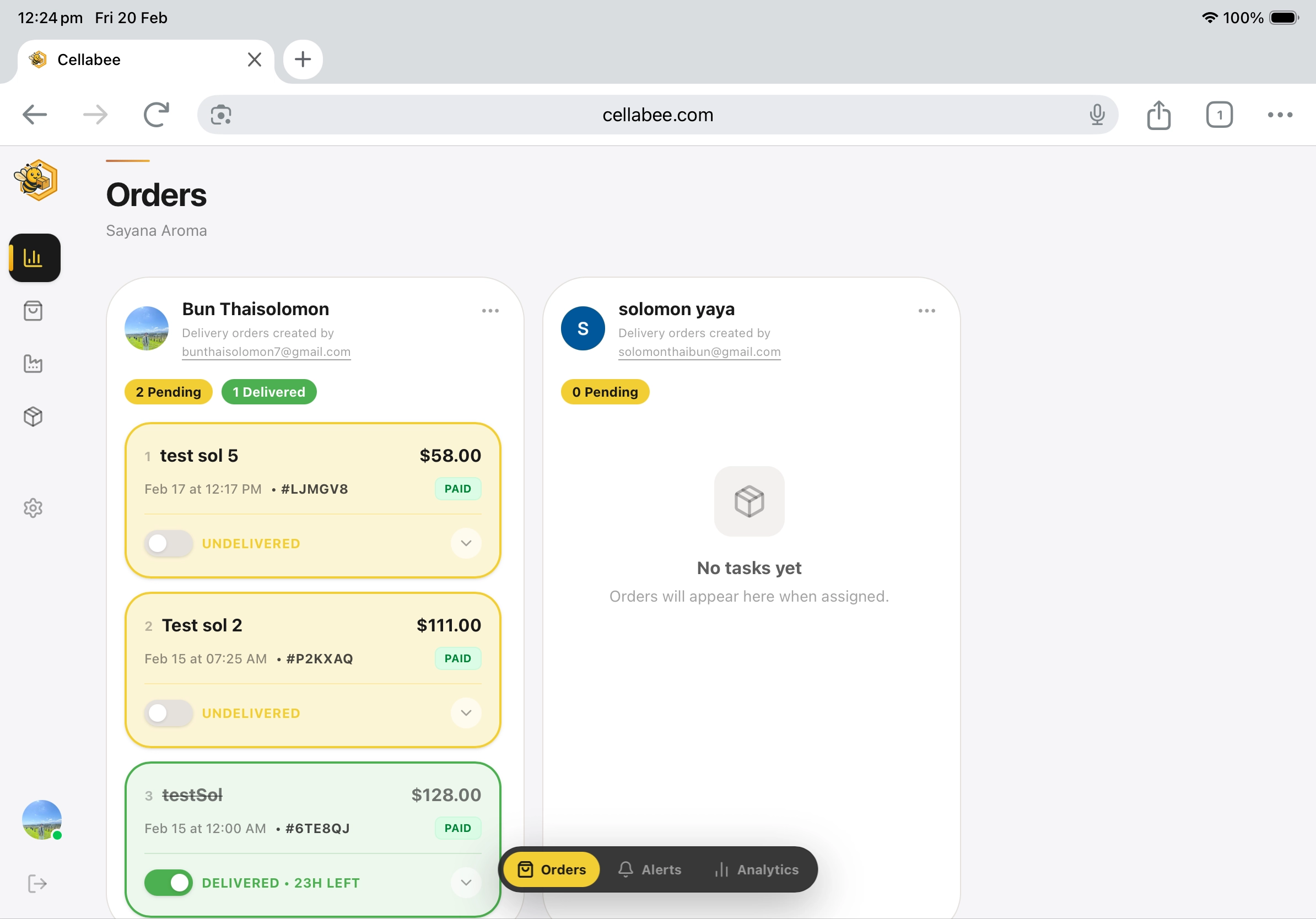The width and height of the screenshot is (1316, 919).
Task: Click the Cellabee bee logo
Action: [35, 180]
